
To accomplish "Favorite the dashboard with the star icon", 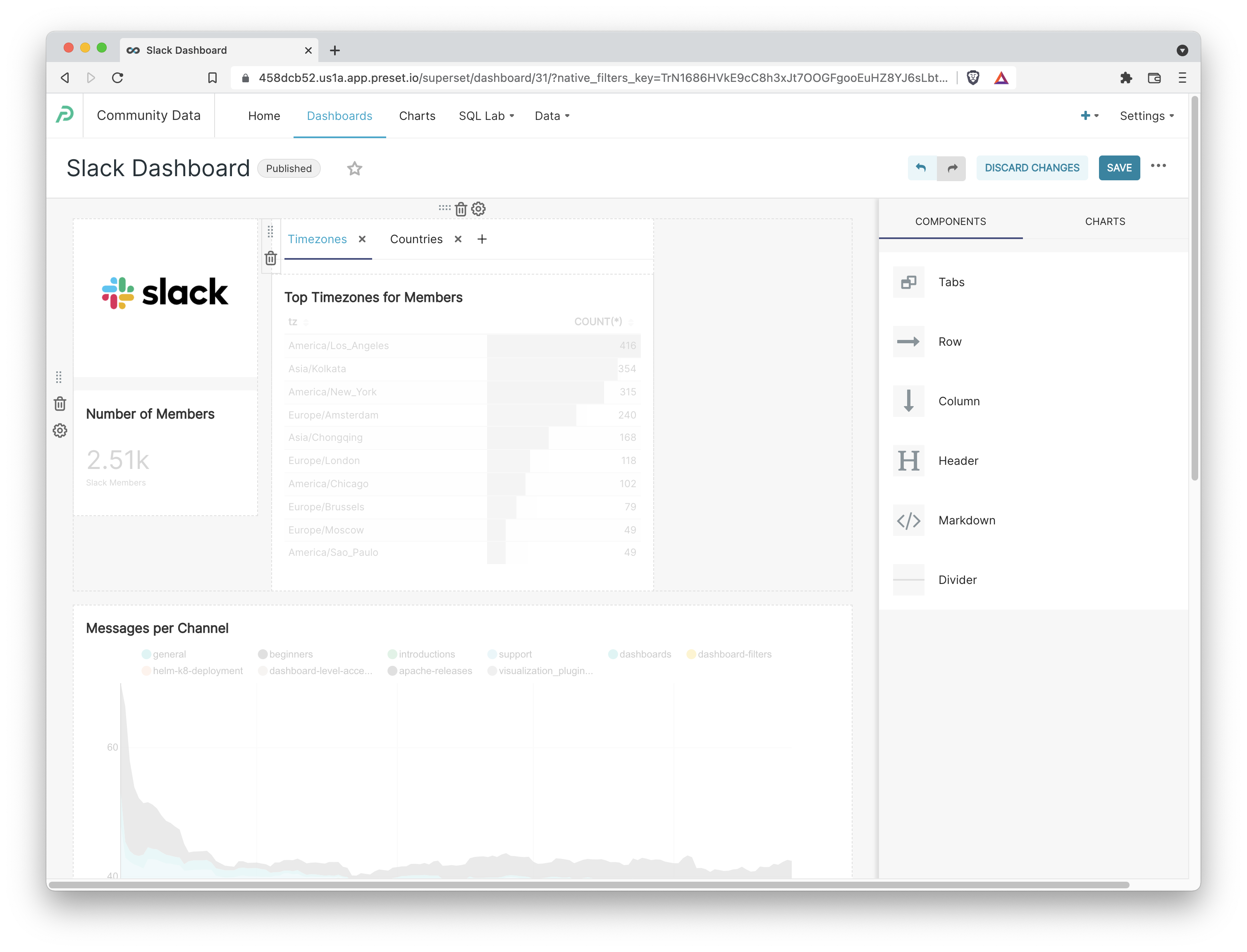I will coord(355,168).
